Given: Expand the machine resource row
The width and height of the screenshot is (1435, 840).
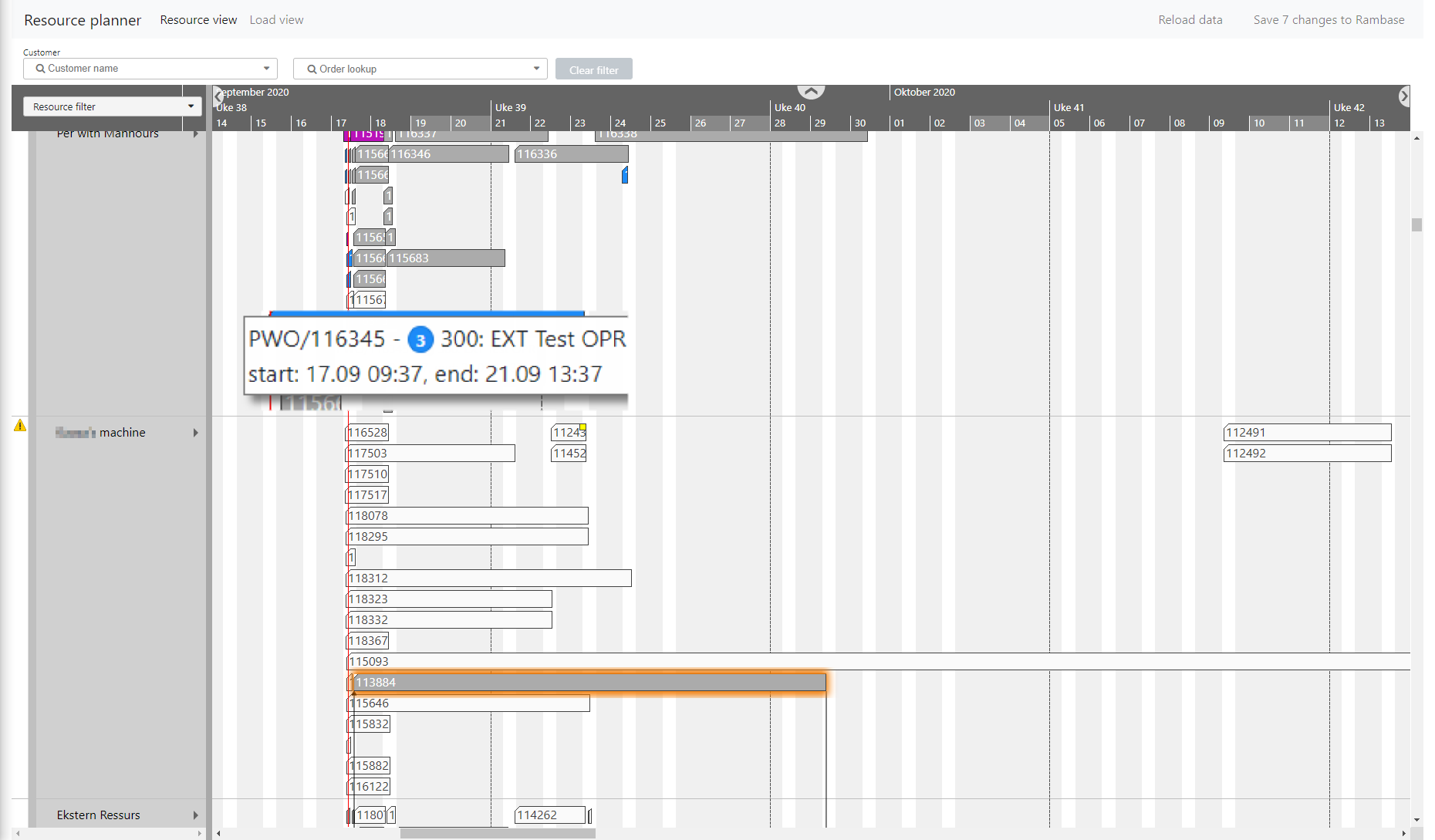Looking at the screenshot, I should pyautogui.click(x=195, y=433).
